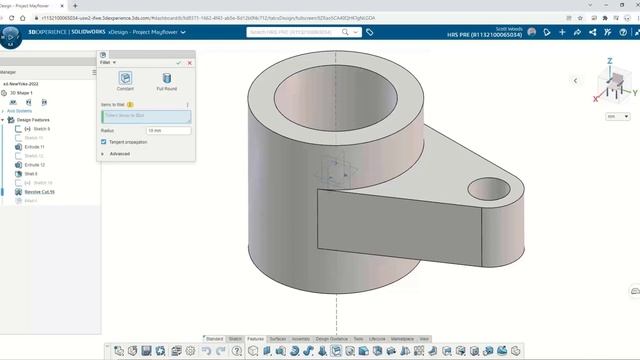Cancel the Fillet dialog with red X

pyautogui.click(x=190, y=63)
